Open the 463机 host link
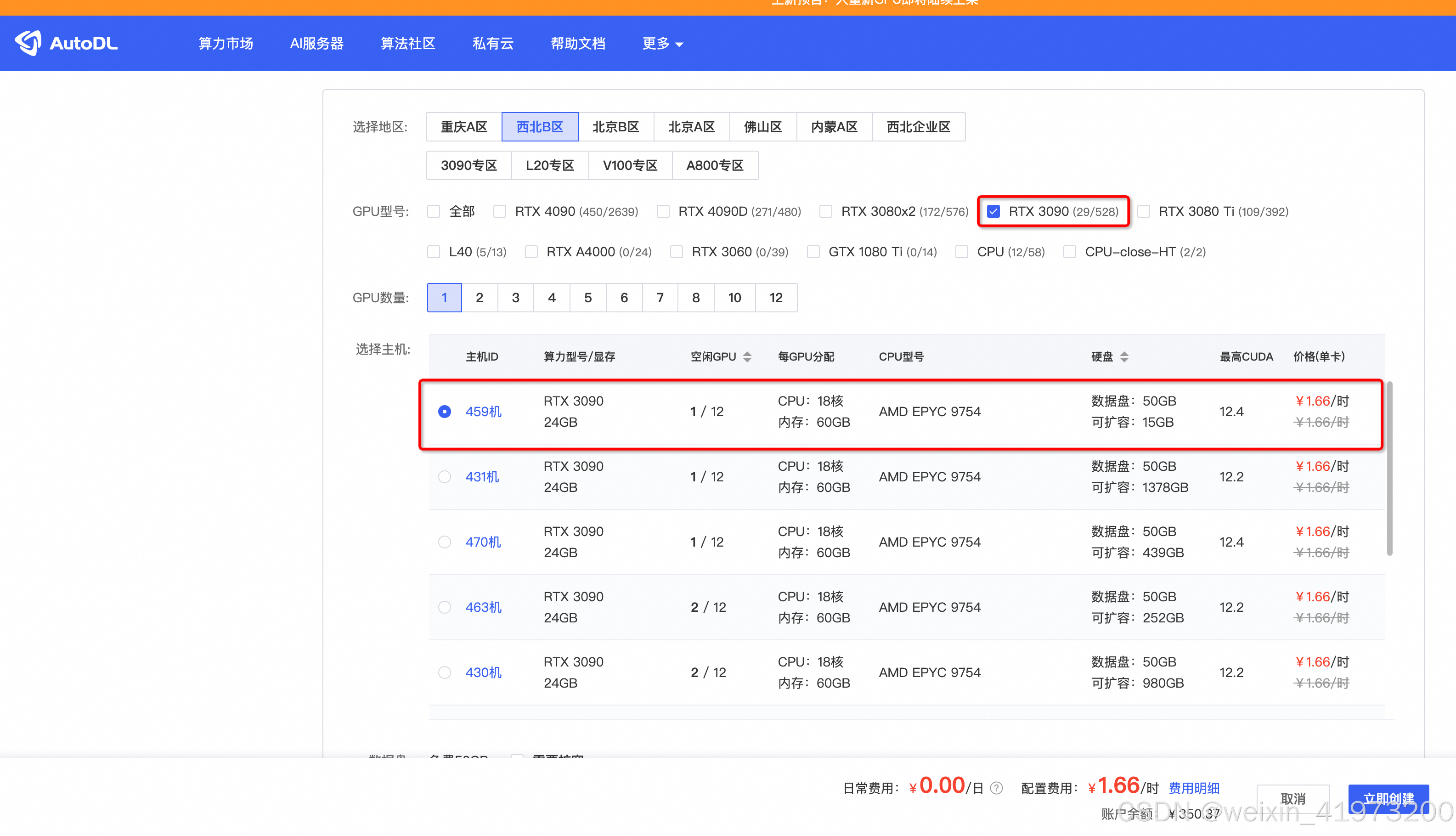This screenshot has height=836, width=1456. [x=483, y=607]
